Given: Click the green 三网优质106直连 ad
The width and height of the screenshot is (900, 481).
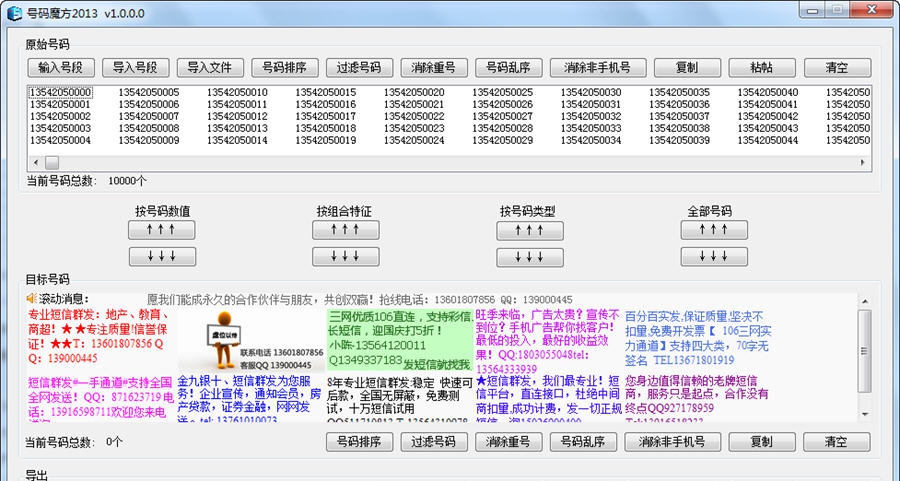Looking at the screenshot, I should [400, 340].
